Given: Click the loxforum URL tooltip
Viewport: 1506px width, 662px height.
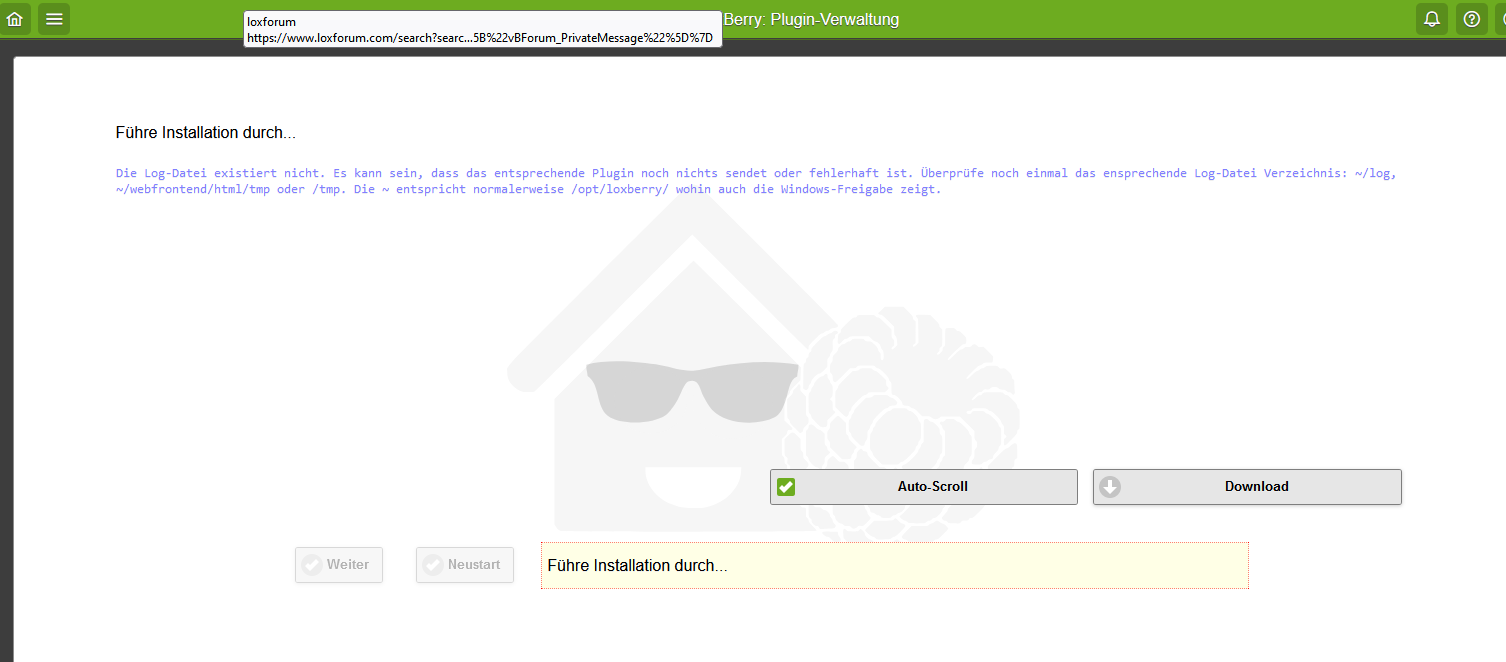Looking at the screenshot, I should click(482, 29).
